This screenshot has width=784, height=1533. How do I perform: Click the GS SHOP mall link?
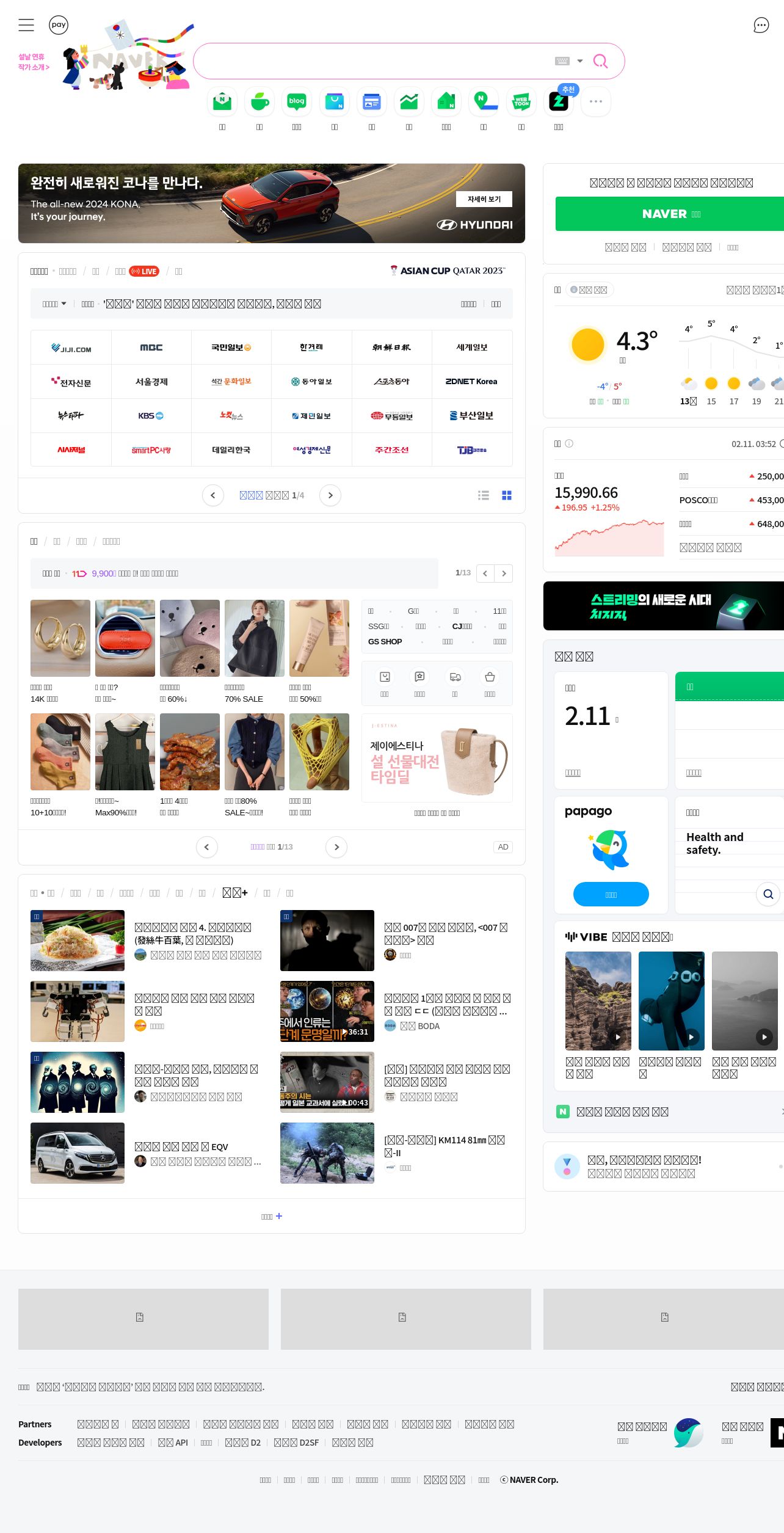[385, 642]
